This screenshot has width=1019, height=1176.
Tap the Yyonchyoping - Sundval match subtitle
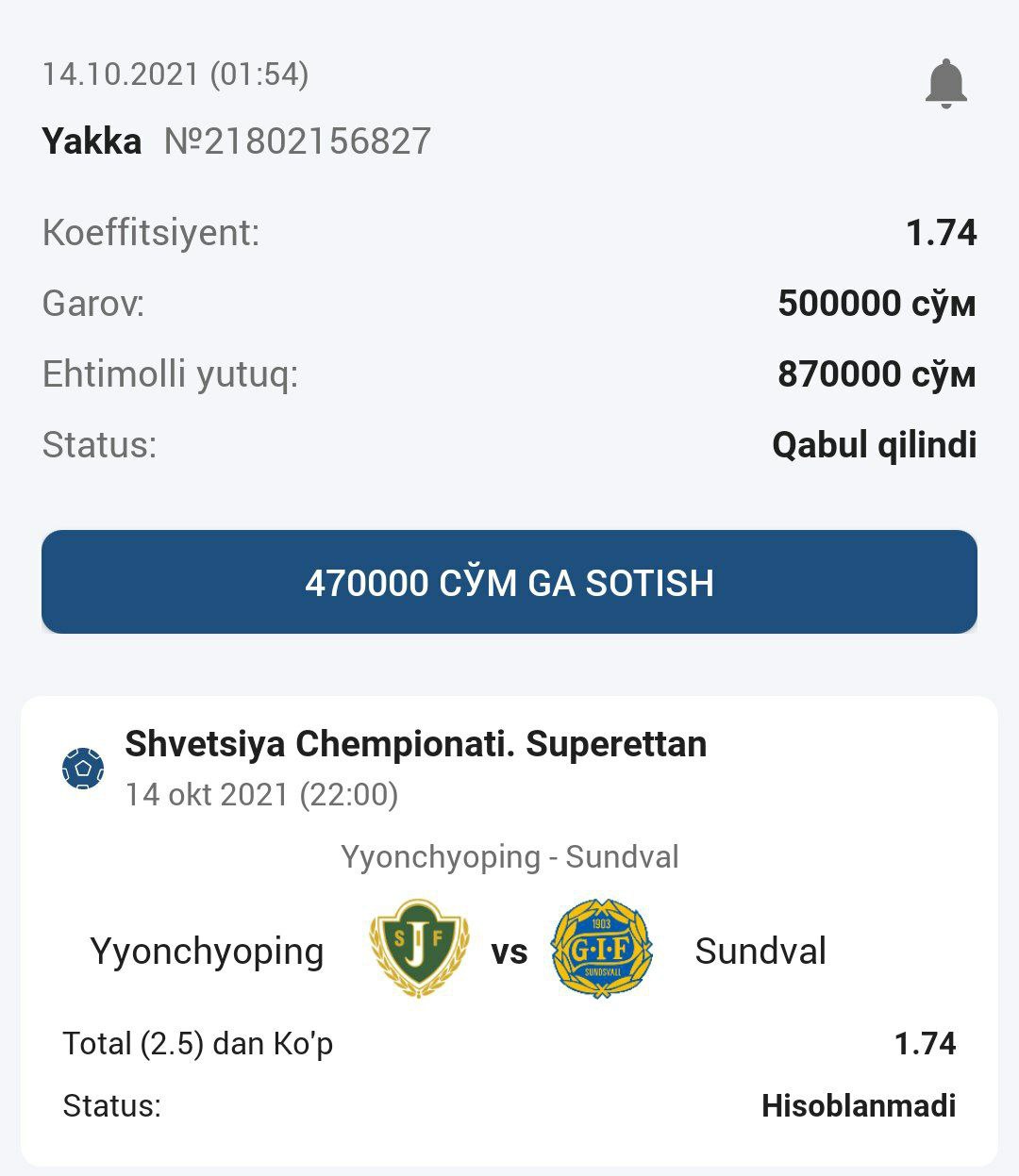point(509,856)
